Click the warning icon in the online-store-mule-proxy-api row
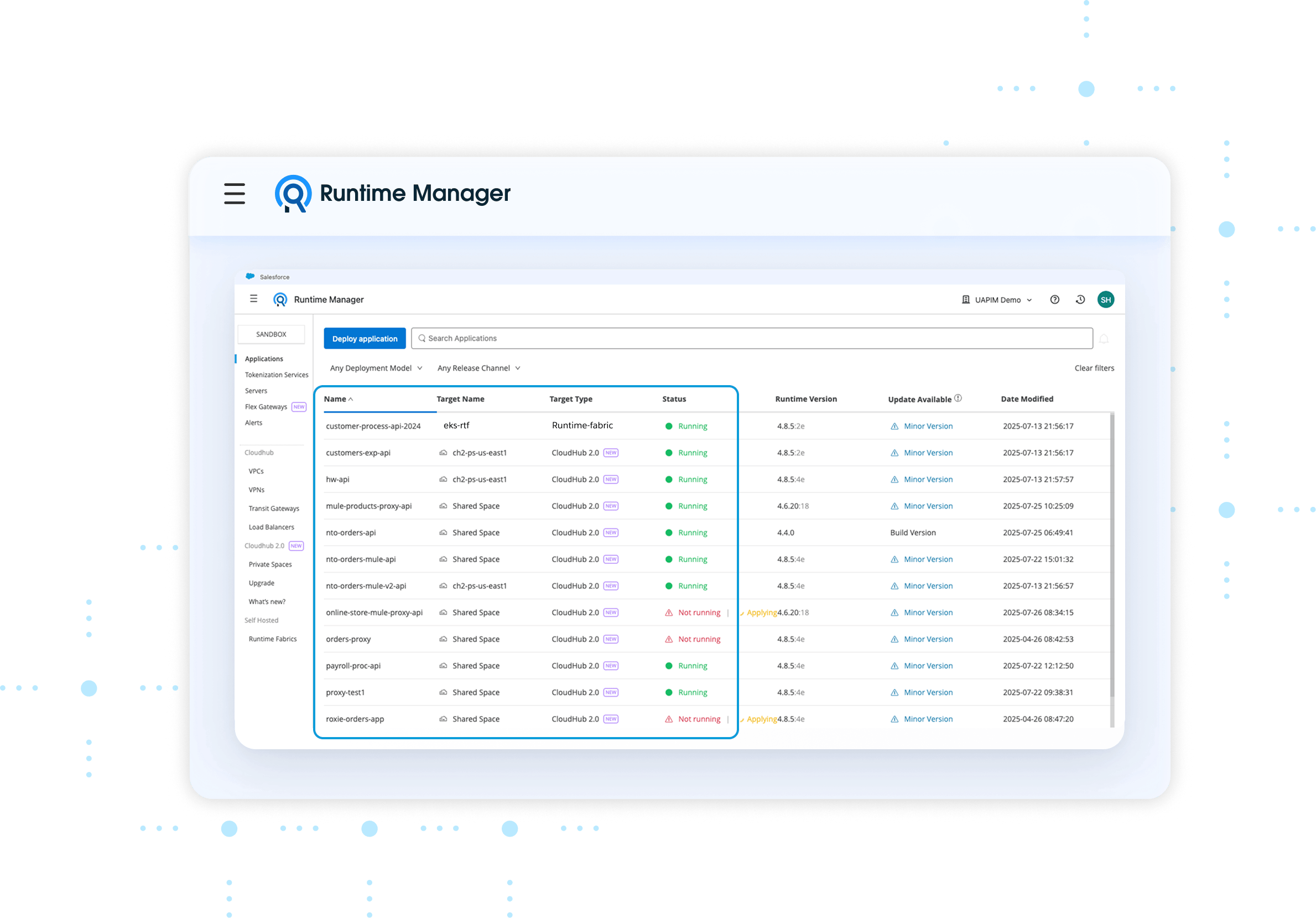1316x918 pixels. pyautogui.click(x=669, y=613)
